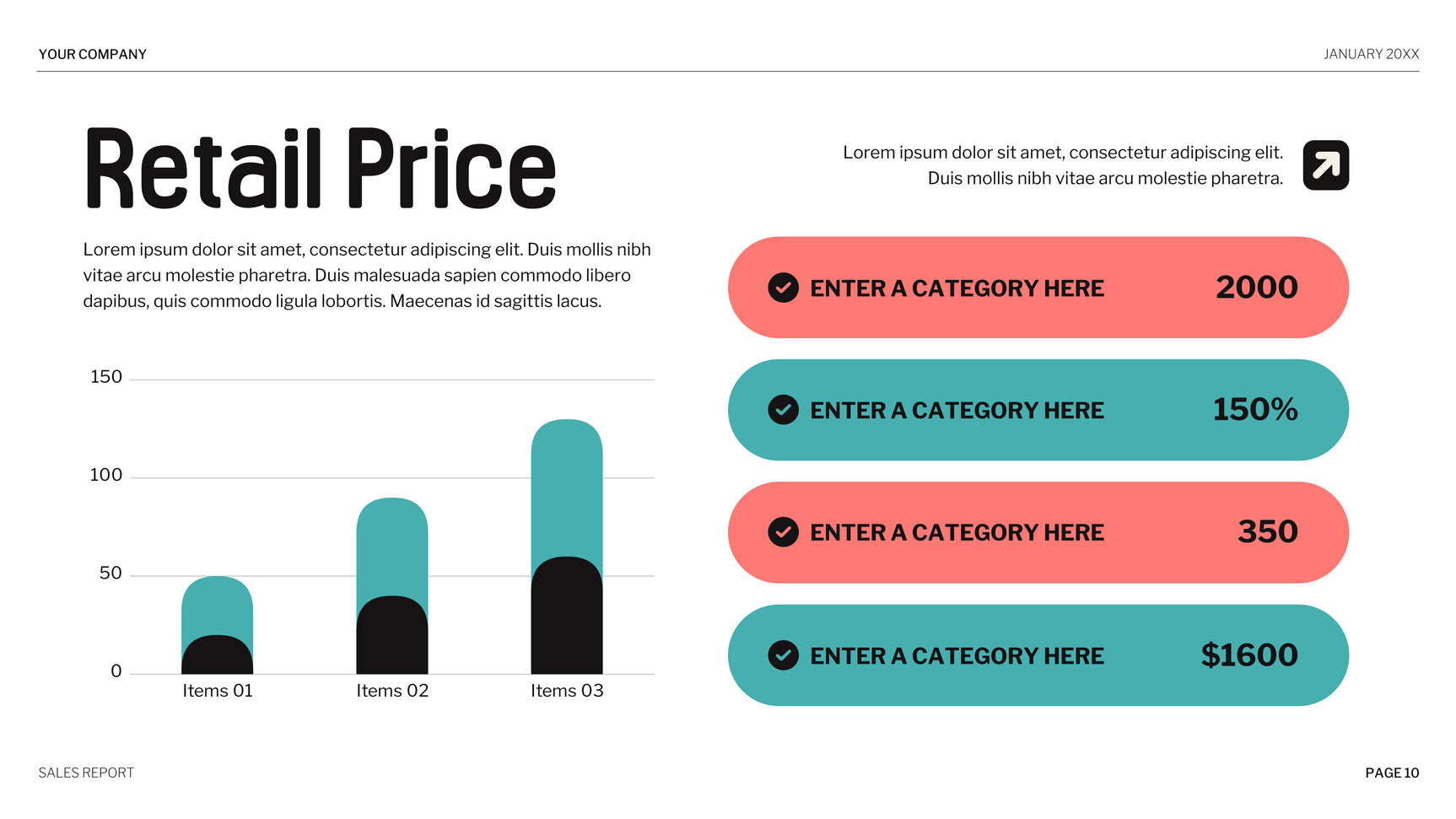Click the black bar segment of Items 02

[392, 636]
